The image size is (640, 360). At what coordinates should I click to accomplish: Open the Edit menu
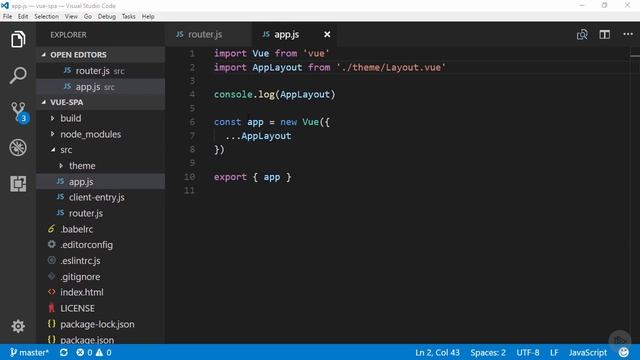[23, 16]
